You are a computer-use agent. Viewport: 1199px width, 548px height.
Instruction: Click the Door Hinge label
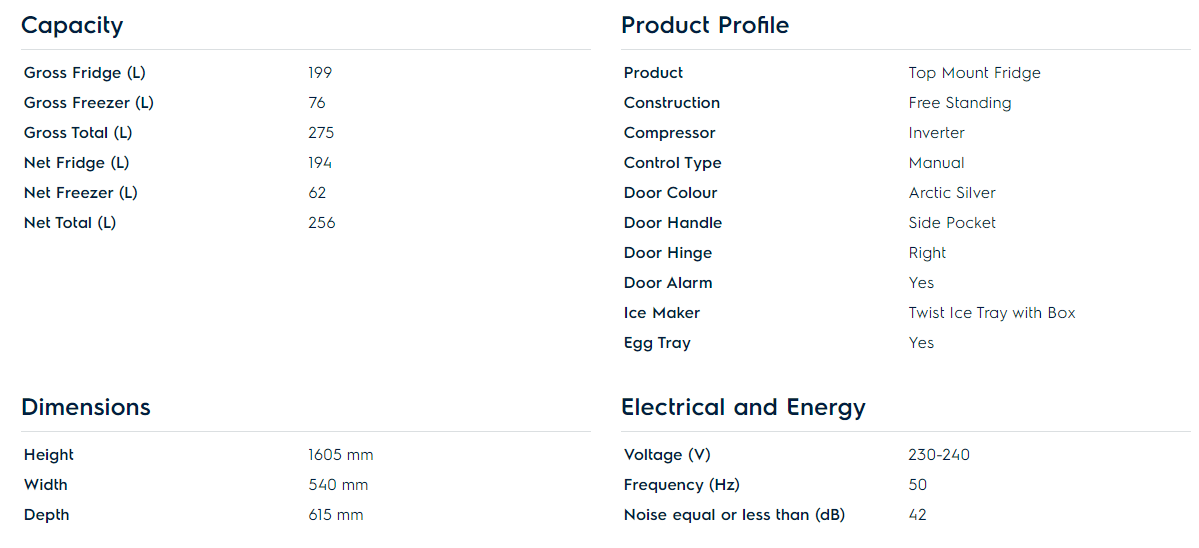(x=668, y=253)
